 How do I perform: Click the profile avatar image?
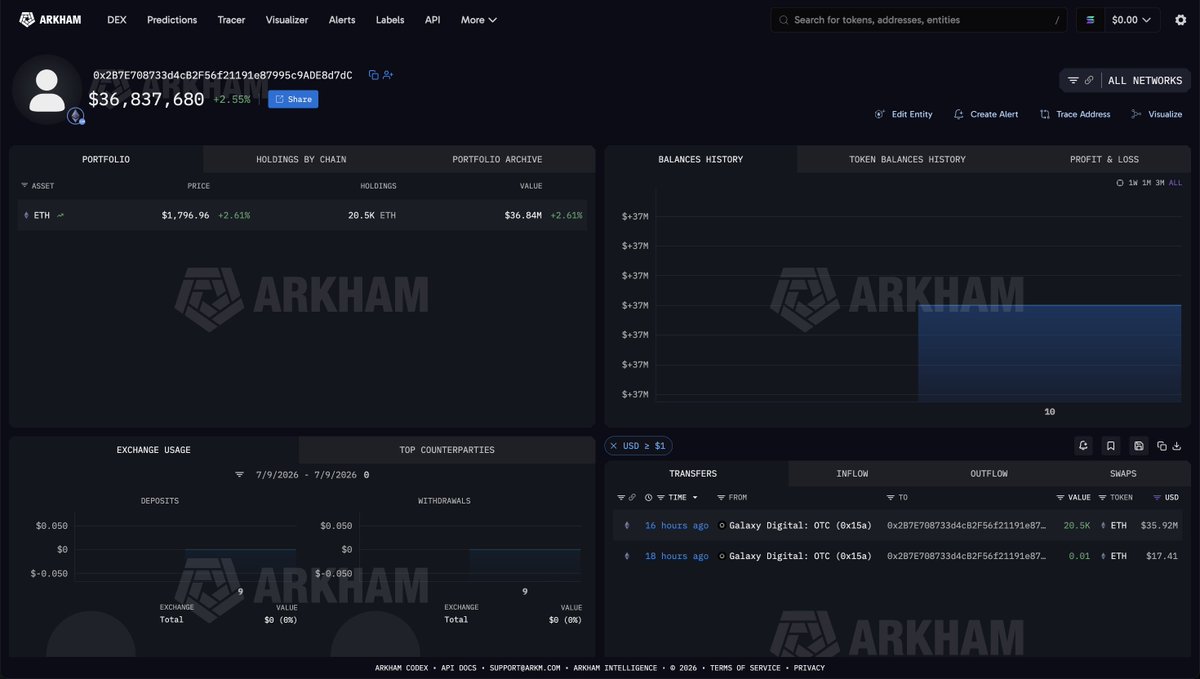(x=47, y=89)
